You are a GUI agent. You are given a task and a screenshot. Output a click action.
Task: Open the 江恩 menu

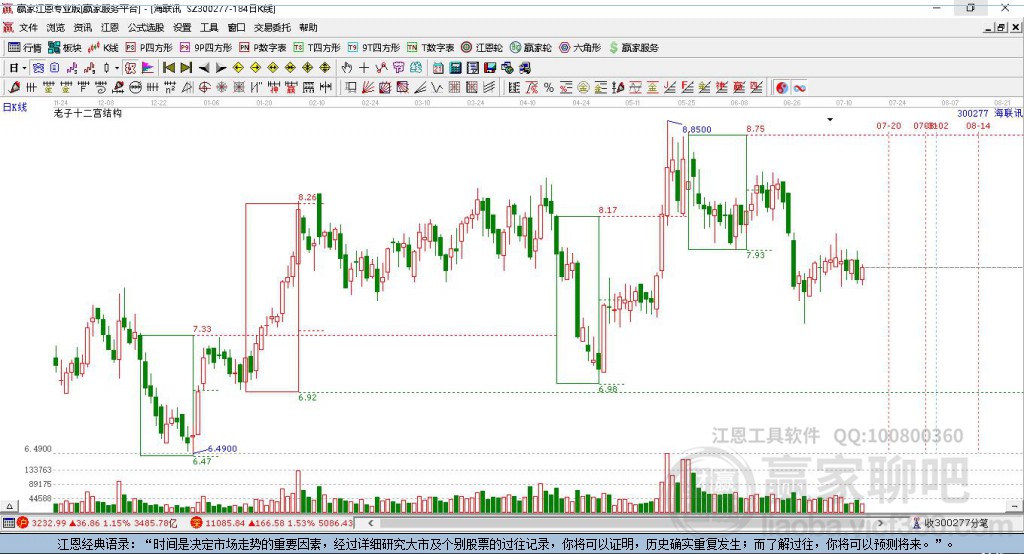(x=110, y=27)
